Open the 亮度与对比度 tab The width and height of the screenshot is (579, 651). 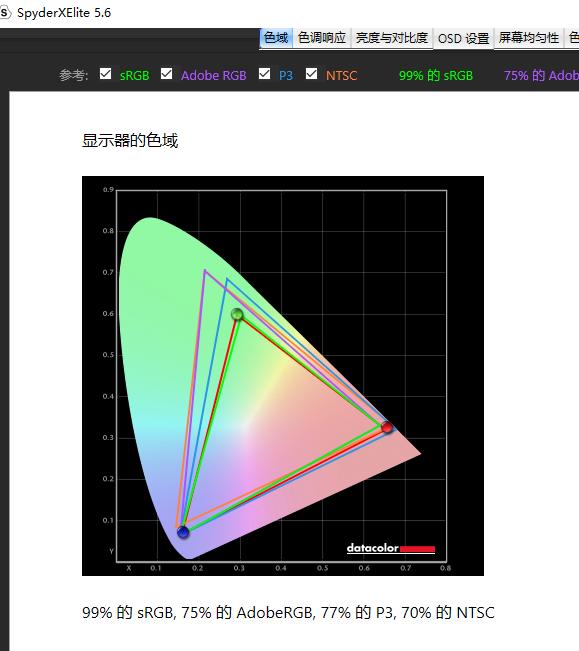[392, 38]
